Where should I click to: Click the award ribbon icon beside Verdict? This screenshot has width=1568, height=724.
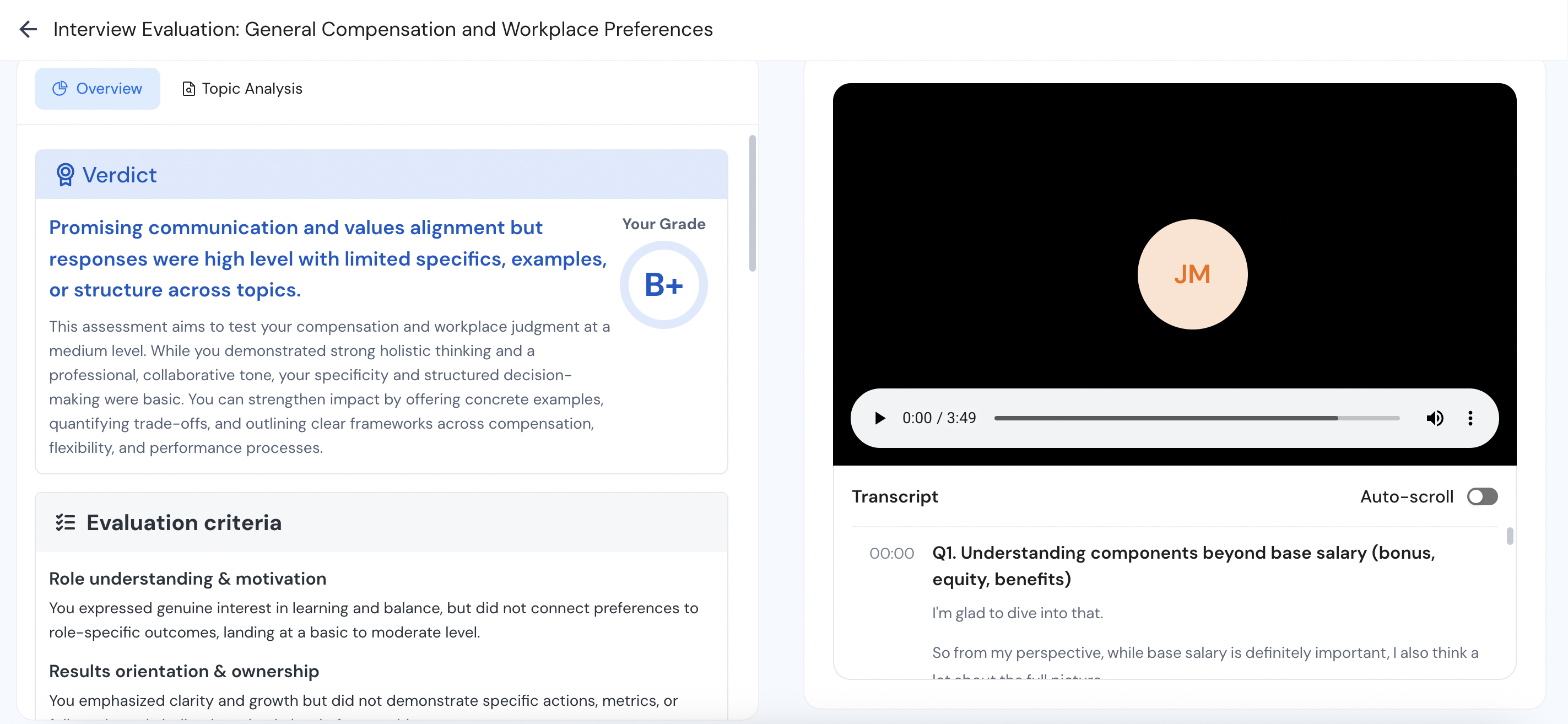tap(65, 175)
